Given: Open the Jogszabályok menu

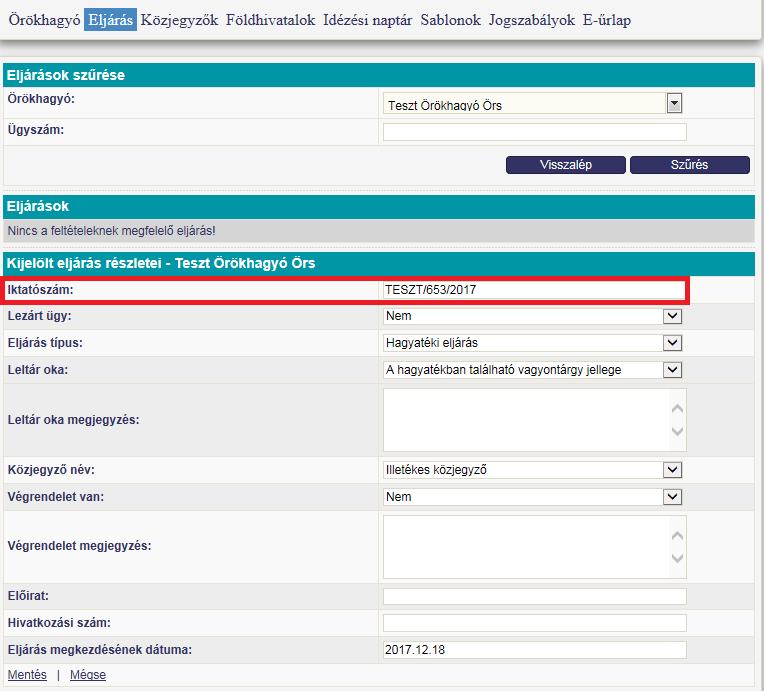Looking at the screenshot, I should coord(532,20).
